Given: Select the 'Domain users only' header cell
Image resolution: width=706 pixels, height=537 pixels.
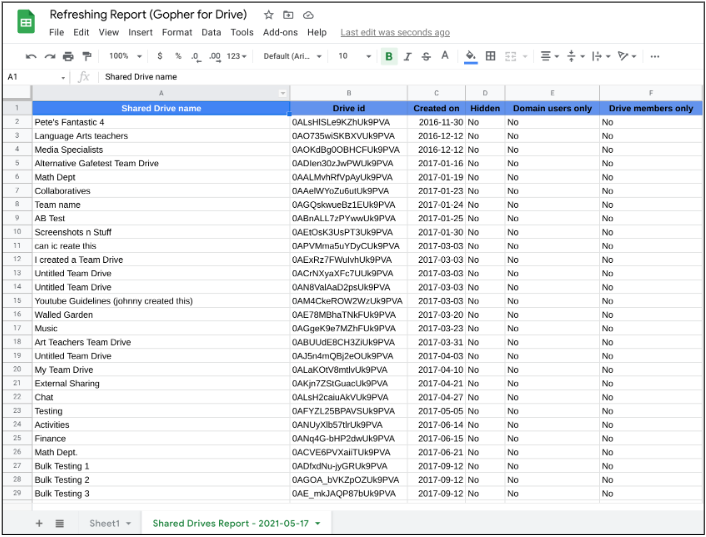Looking at the screenshot, I should 552,108.
